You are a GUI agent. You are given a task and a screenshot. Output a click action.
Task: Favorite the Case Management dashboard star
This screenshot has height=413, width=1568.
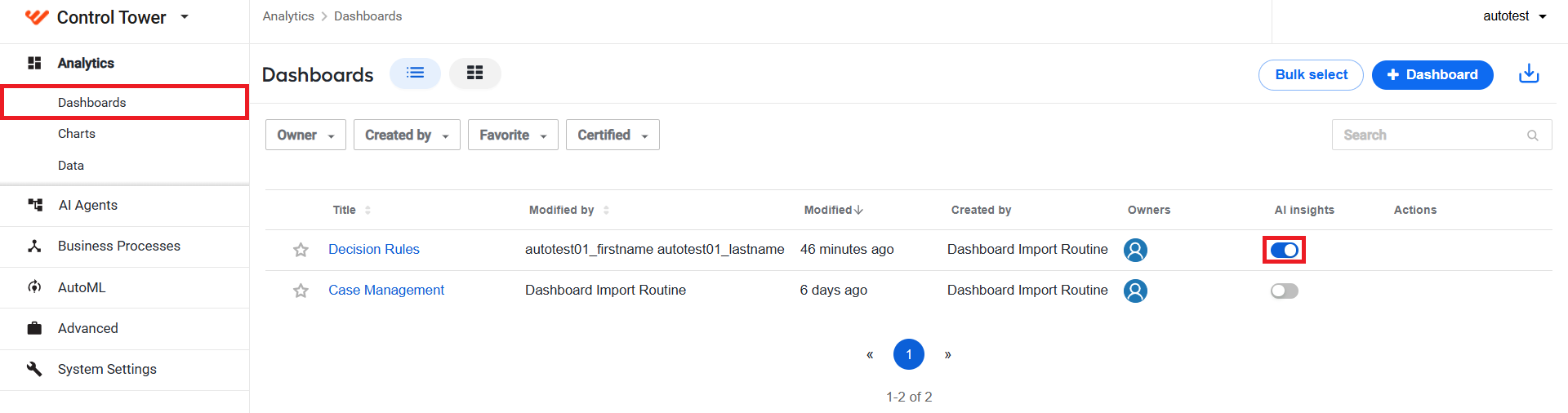pyautogui.click(x=301, y=291)
